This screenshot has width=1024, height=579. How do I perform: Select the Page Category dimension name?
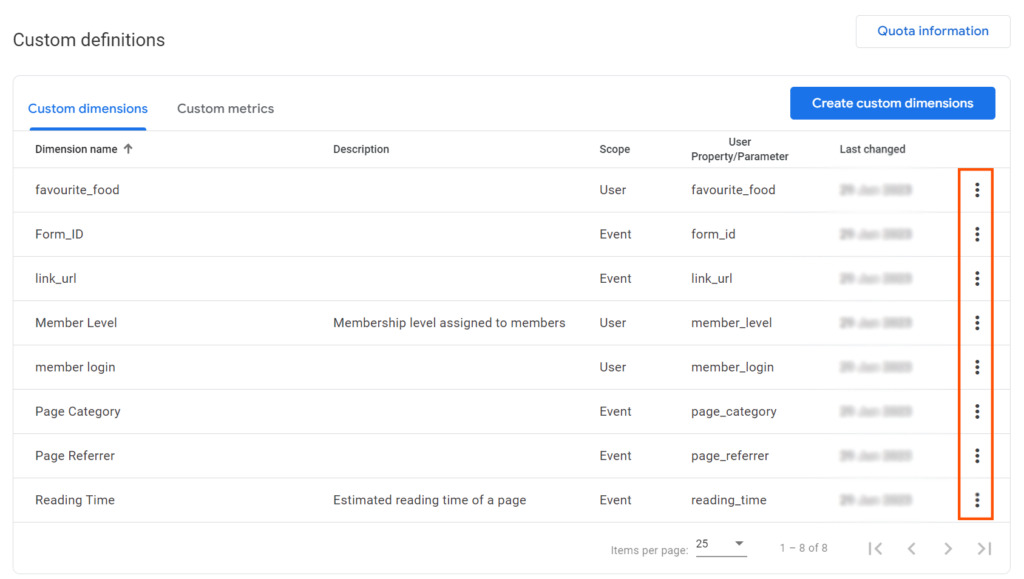(x=78, y=411)
